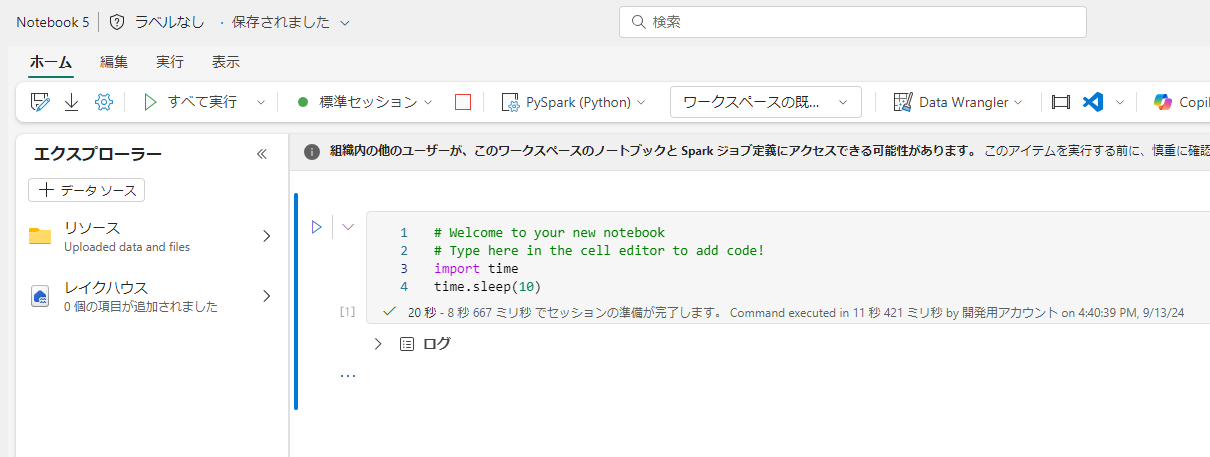
Task: Click the '# Welcome to your new notebook' comment
Action: tap(549, 233)
